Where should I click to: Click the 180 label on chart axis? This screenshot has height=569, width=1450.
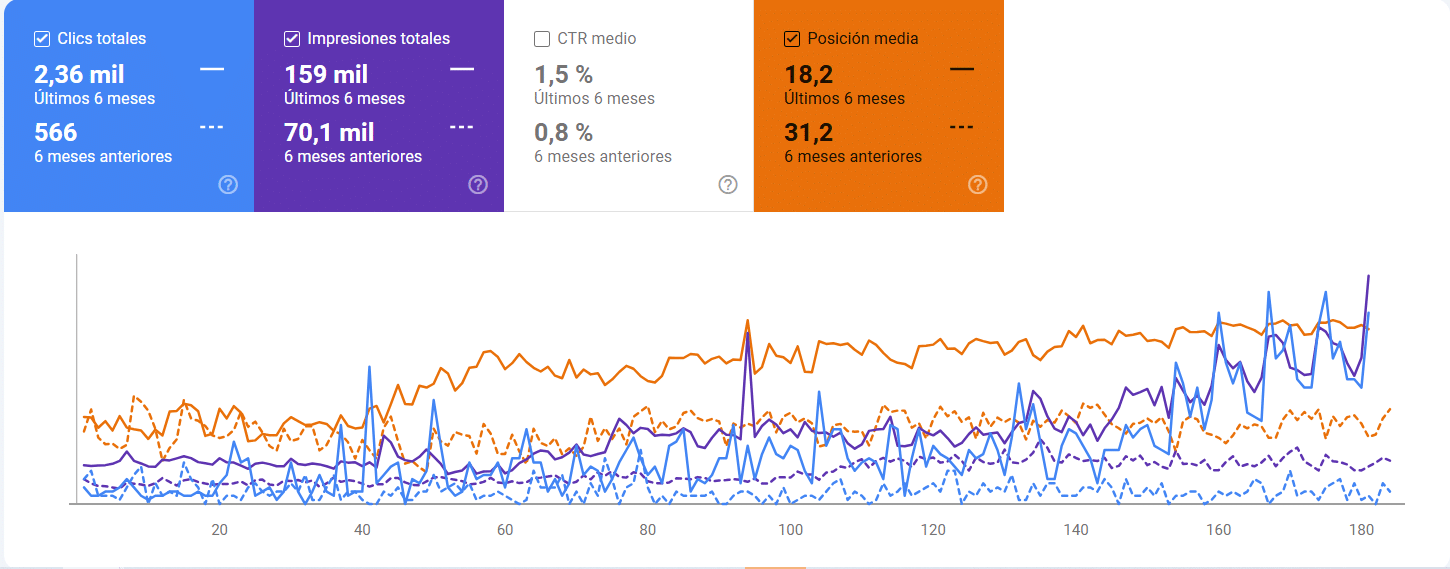1362,530
